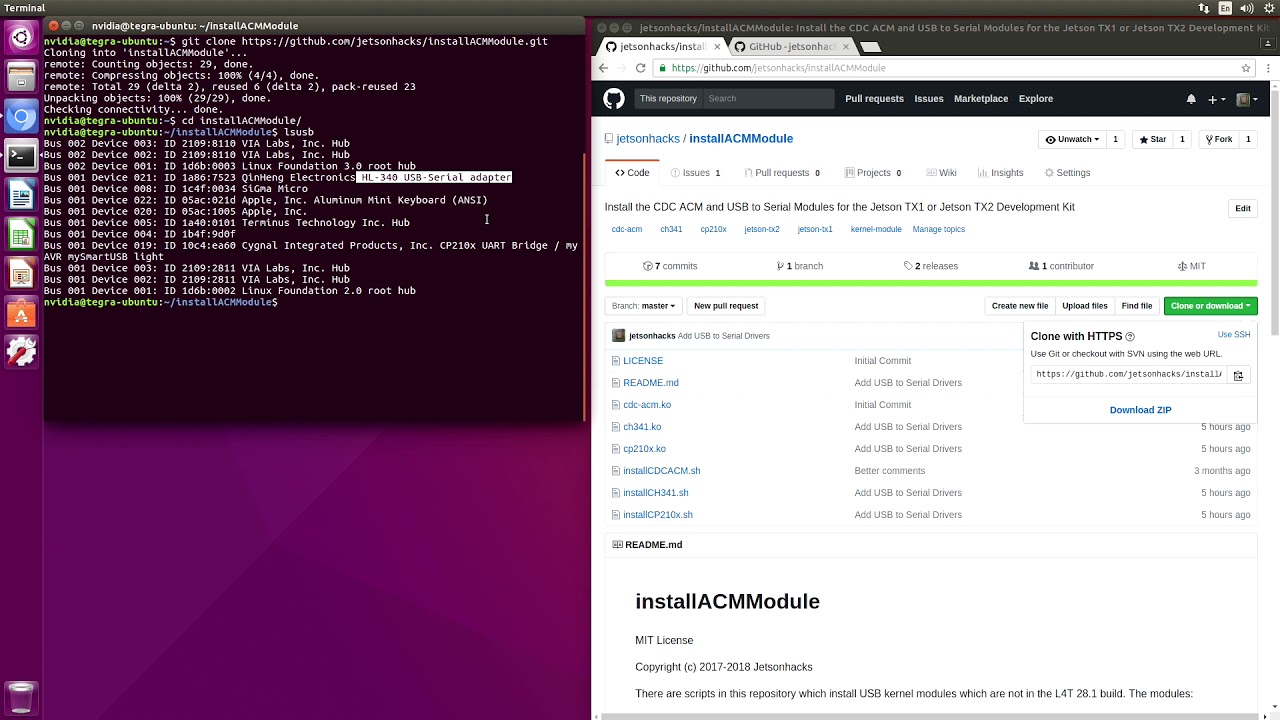Open Marketplace in GitHub header
Screen dimensions: 1280x720
tap(981, 99)
